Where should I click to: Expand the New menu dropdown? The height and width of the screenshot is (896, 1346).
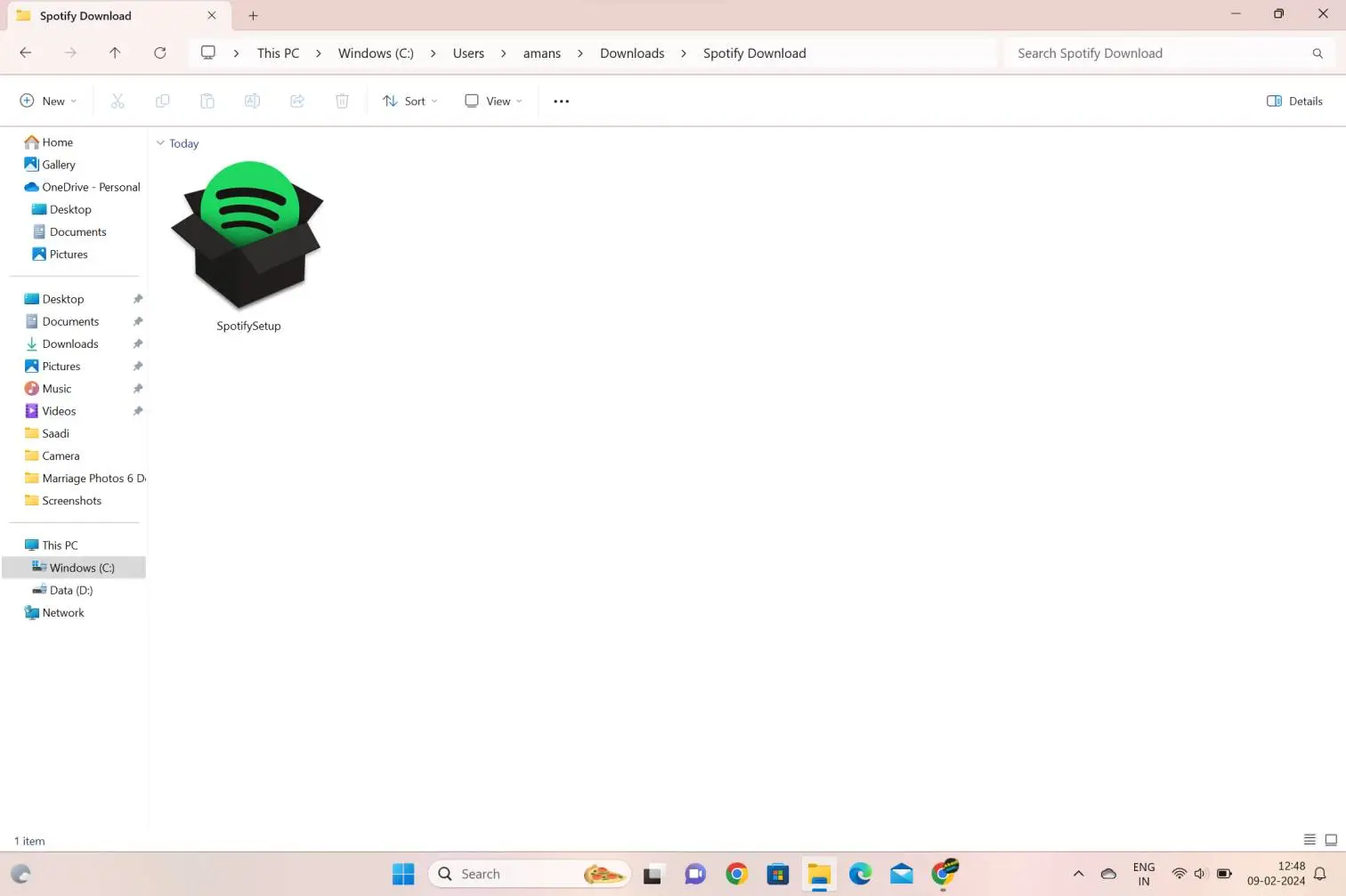48,101
